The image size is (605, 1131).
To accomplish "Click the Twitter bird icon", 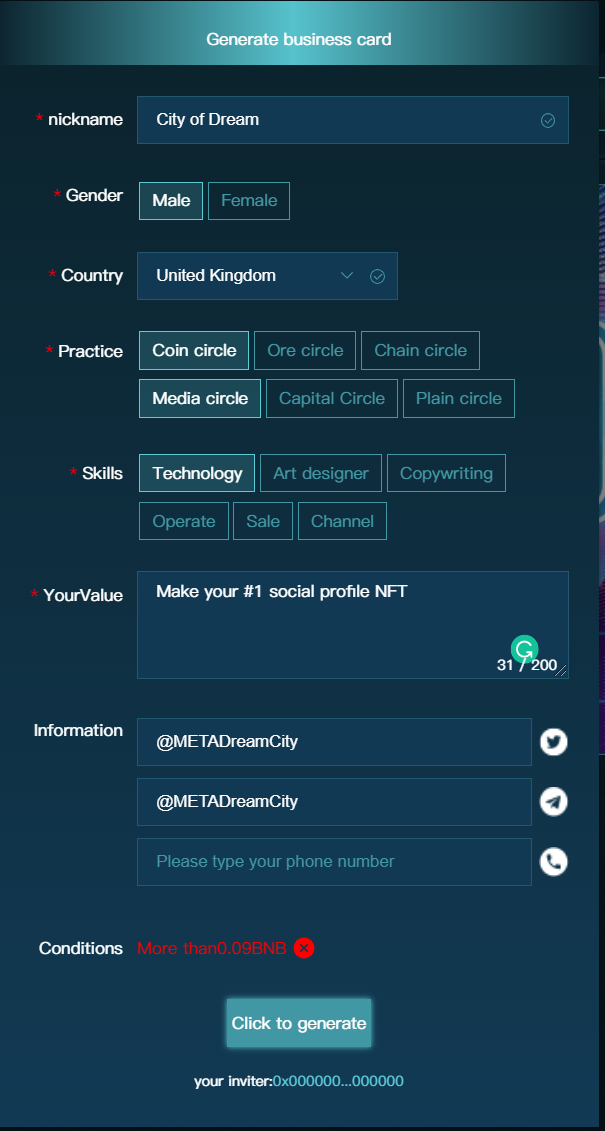I will (553, 742).
